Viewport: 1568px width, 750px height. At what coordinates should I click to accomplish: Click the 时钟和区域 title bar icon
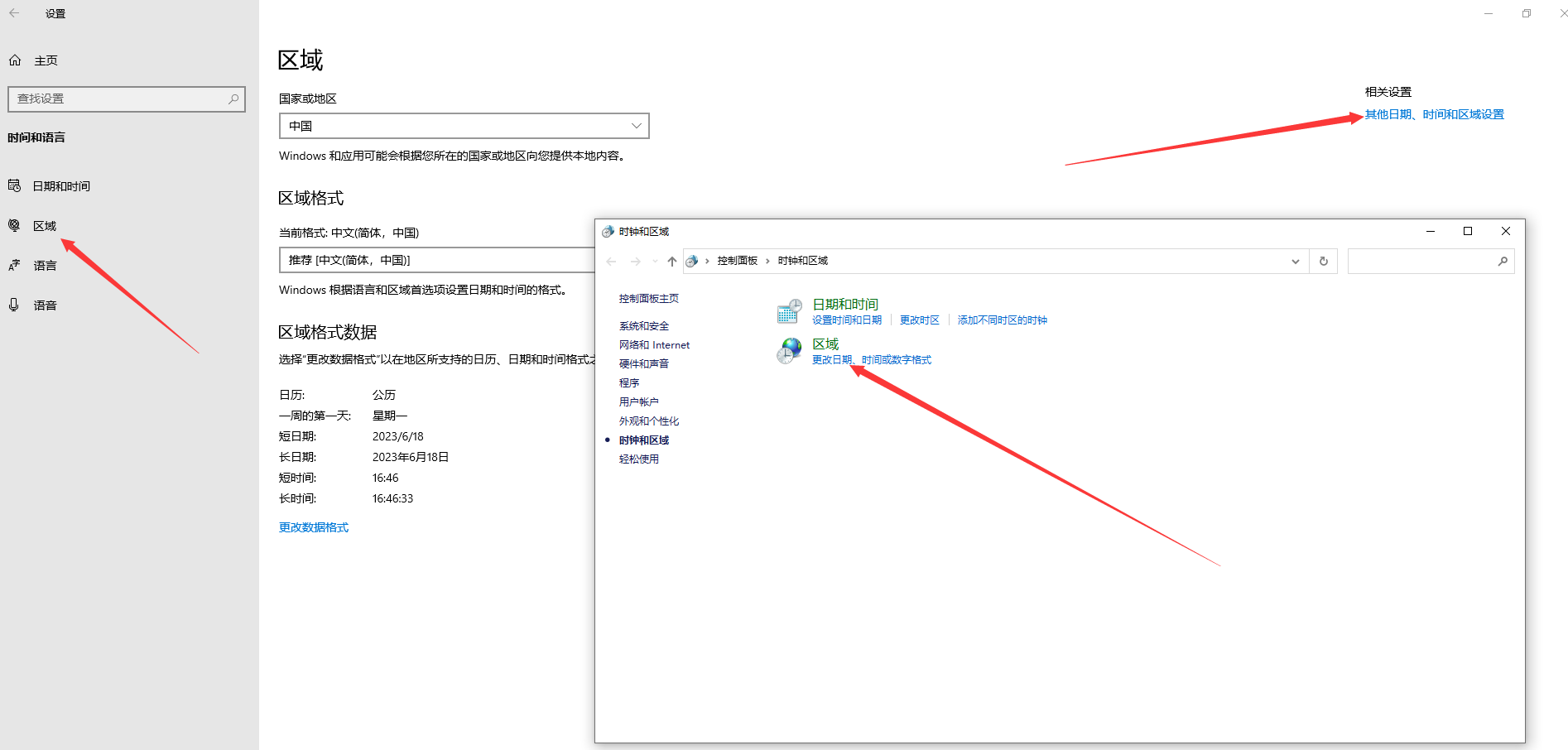click(x=608, y=232)
